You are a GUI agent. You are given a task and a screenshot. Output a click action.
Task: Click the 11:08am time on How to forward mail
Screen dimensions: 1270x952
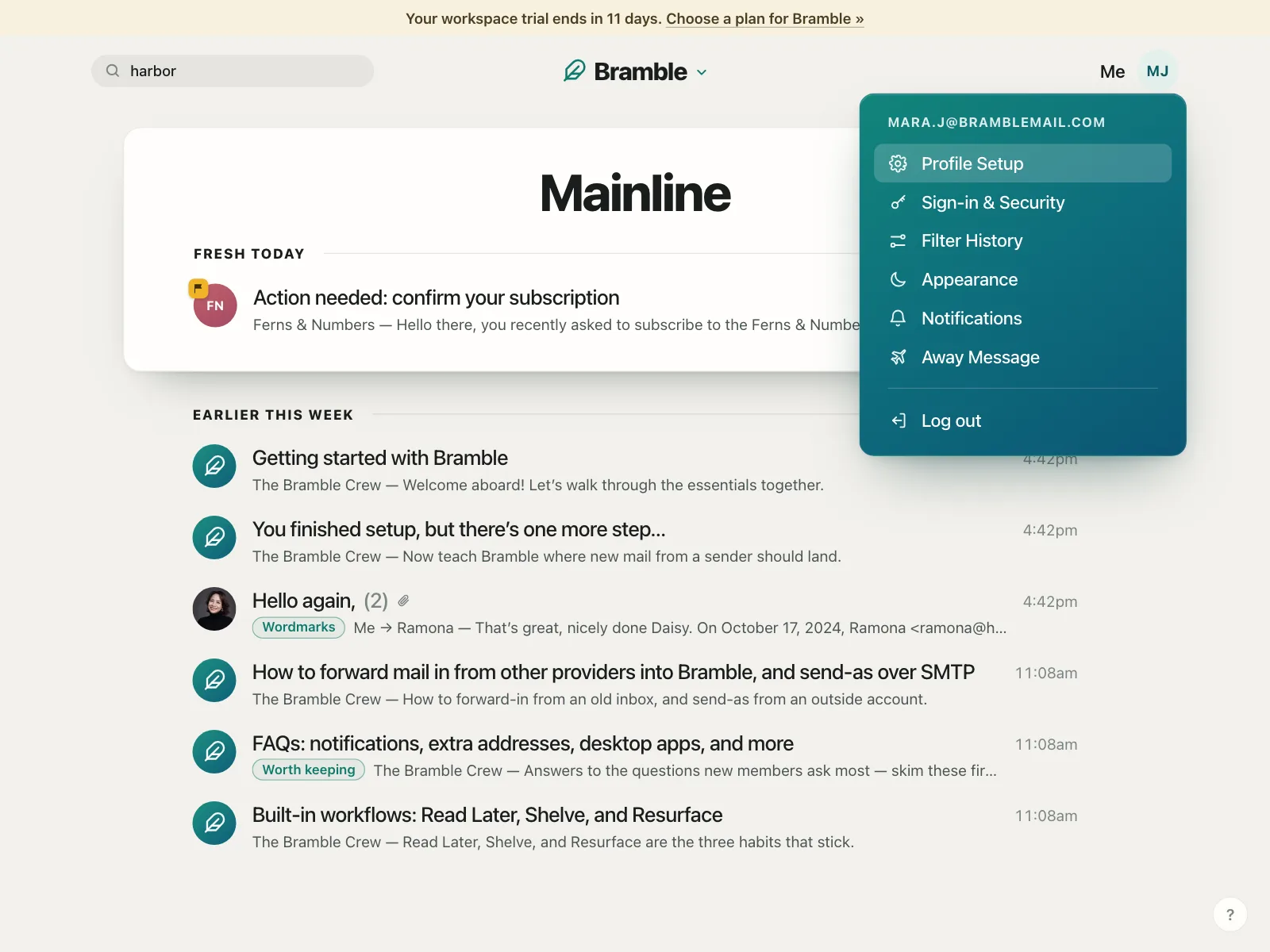1046,673
